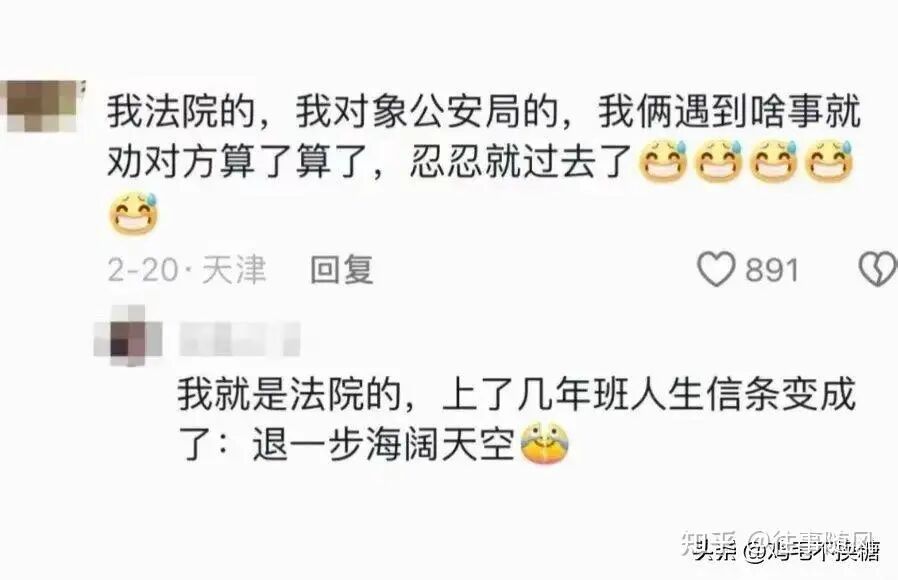Open the 891 likes count
The image size is (898, 580).
tap(771, 270)
